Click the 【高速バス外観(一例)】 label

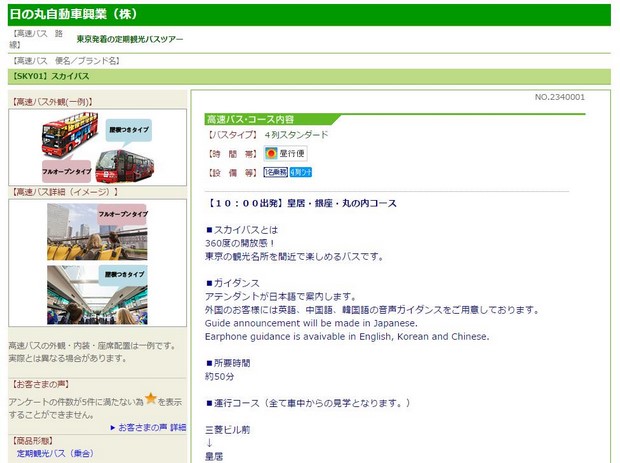point(52,102)
